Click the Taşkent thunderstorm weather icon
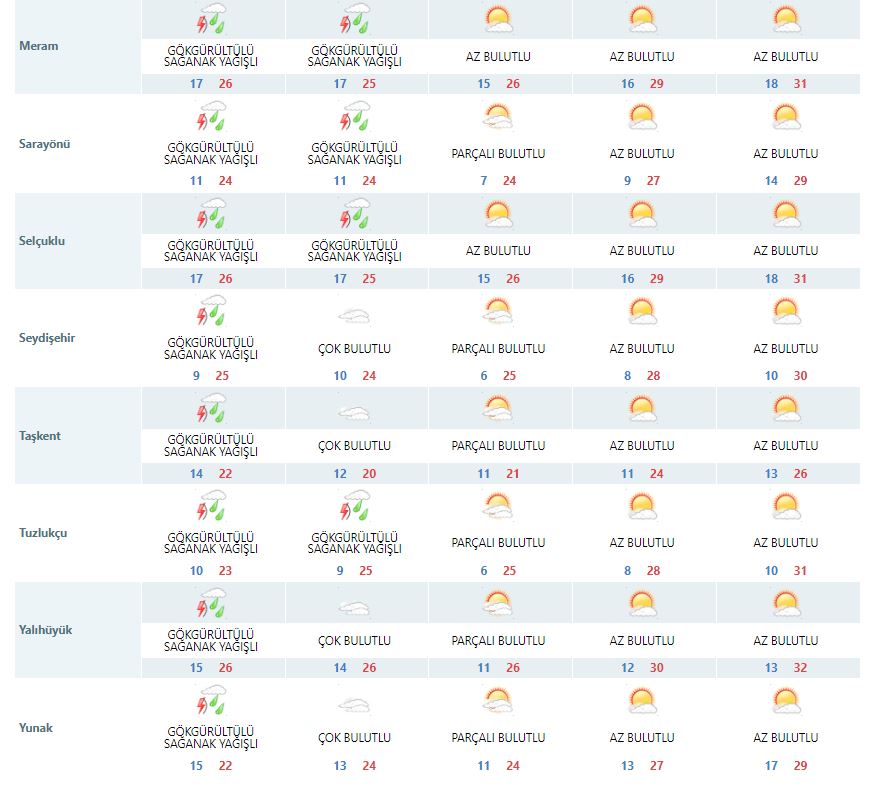This screenshot has height=796, width=877. (x=212, y=409)
